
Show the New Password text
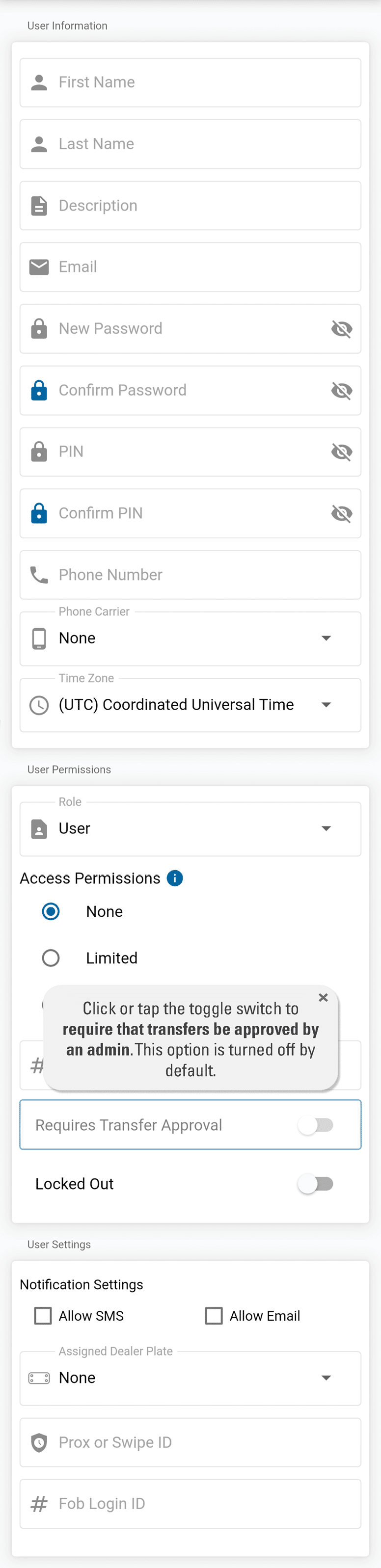341,329
